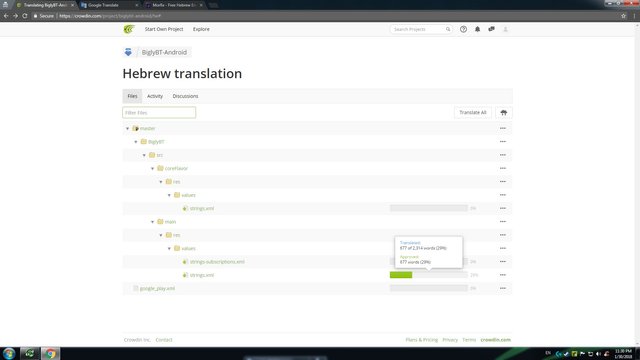Click the Plans & Pricing footer link

tap(421, 340)
